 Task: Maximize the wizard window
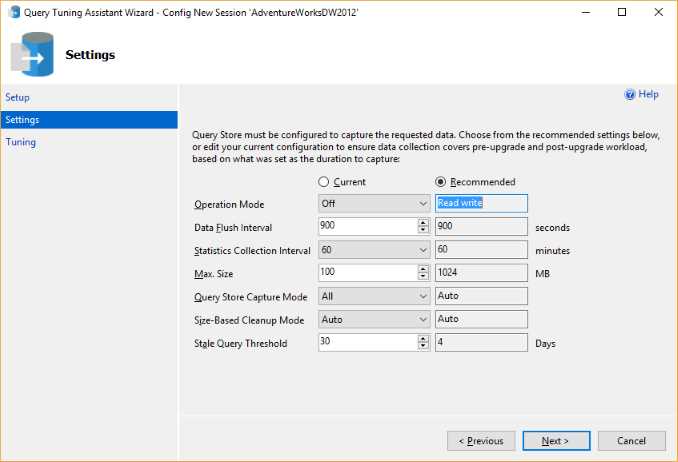[x=622, y=12]
